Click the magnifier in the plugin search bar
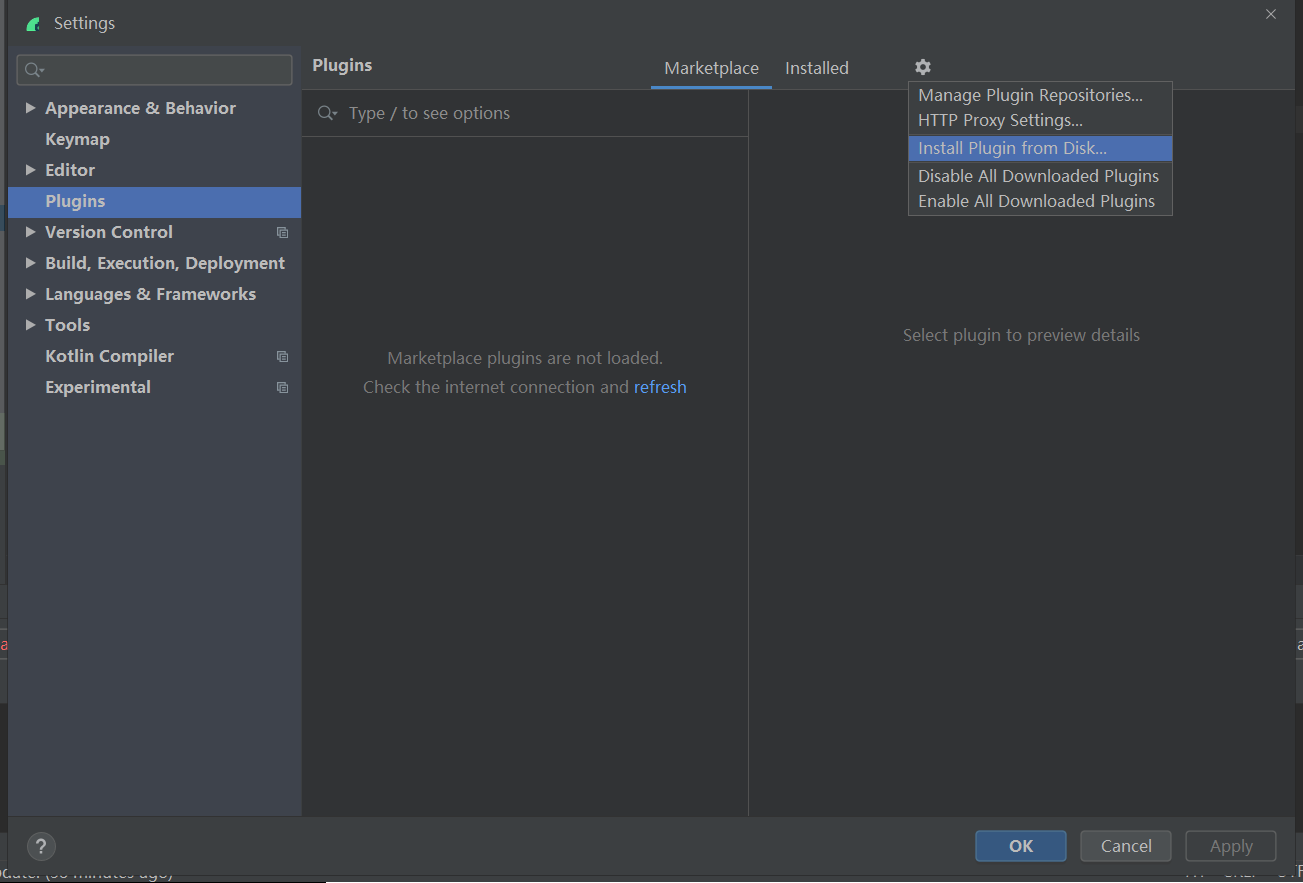The image size is (1303, 883). [x=325, y=113]
